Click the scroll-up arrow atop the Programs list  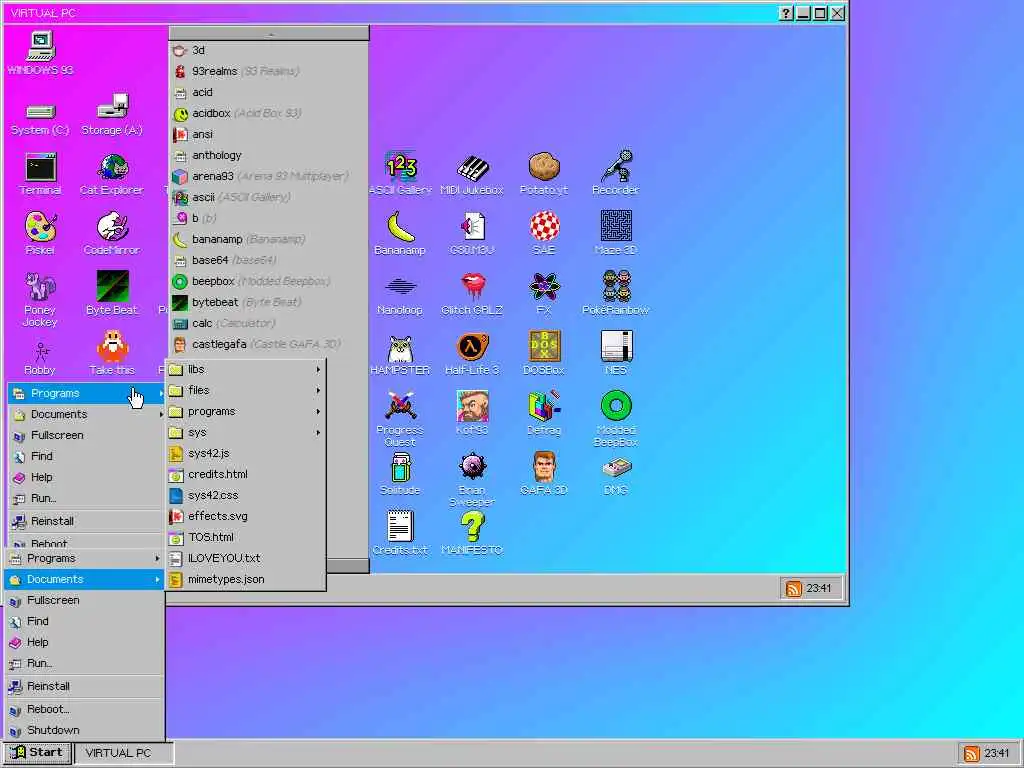(x=269, y=33)
